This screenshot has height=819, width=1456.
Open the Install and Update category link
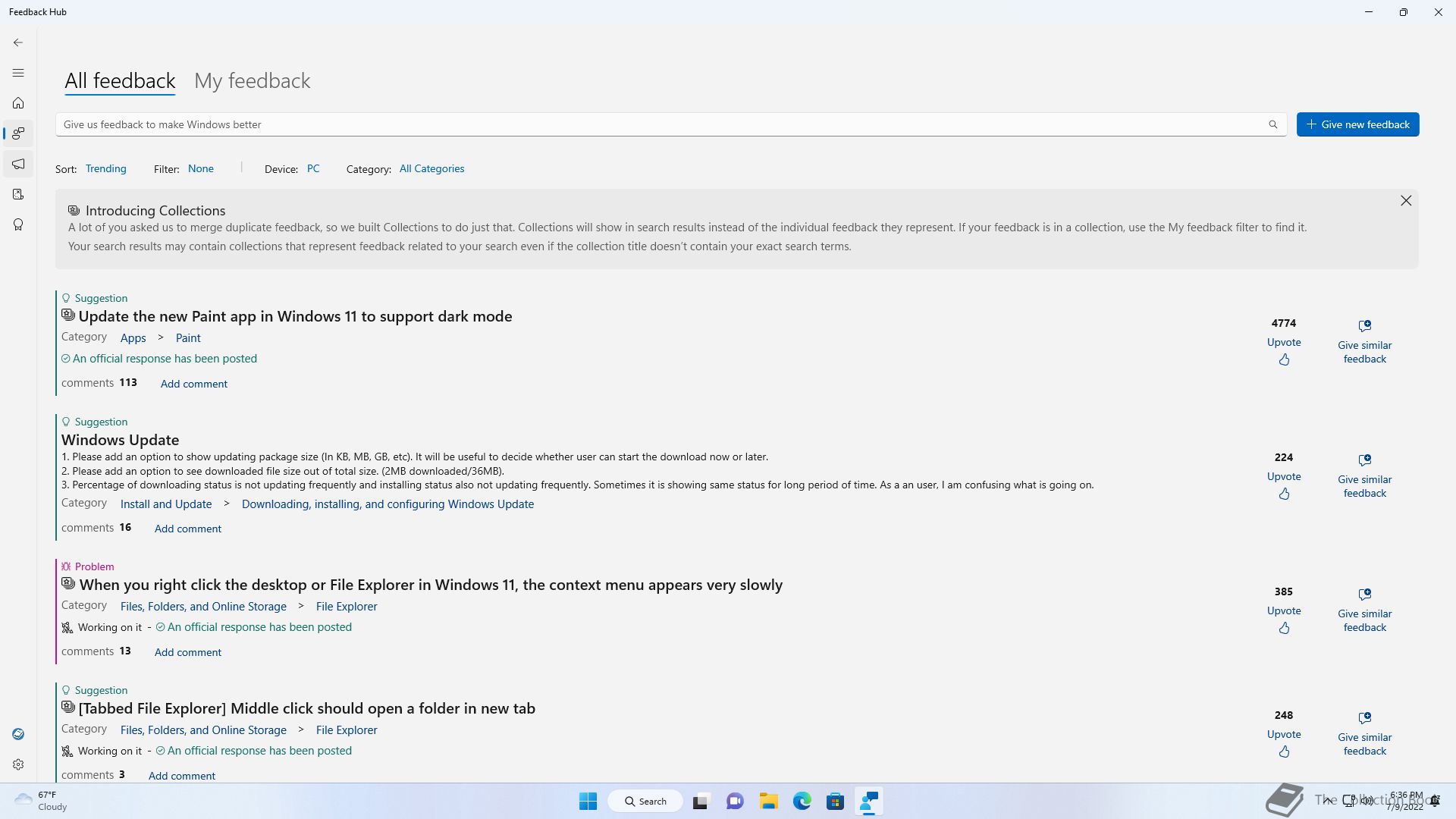click(x=166, y=504)
